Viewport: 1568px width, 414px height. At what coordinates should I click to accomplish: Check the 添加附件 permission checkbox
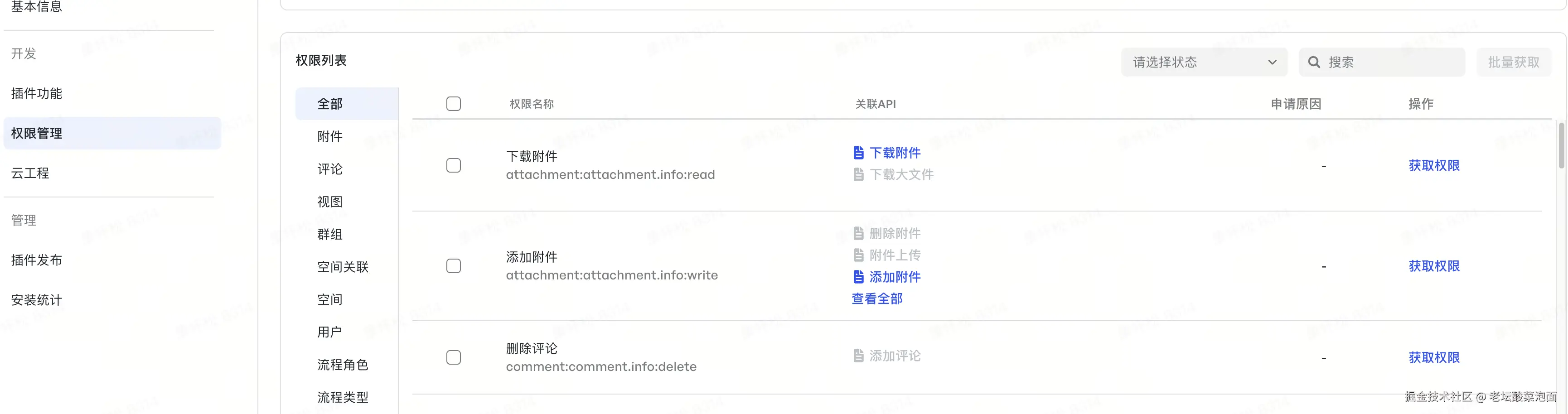(x=454, y=266)
